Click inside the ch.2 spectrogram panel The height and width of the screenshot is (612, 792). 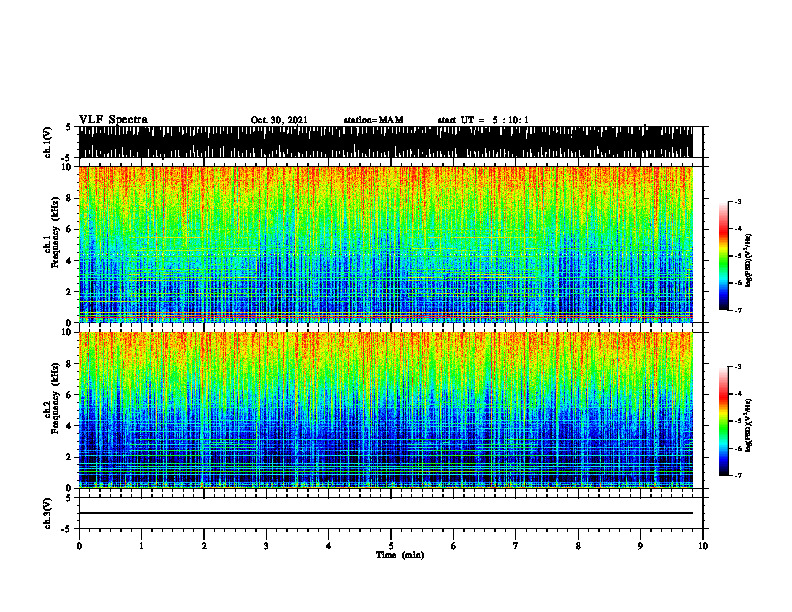click(385, 410)
